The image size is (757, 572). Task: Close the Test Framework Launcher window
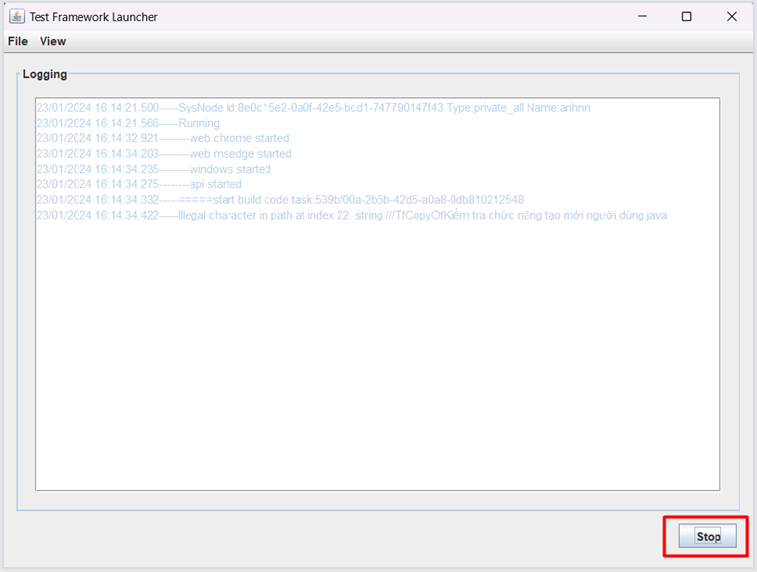pyautogui.click(x=732, y=17)
